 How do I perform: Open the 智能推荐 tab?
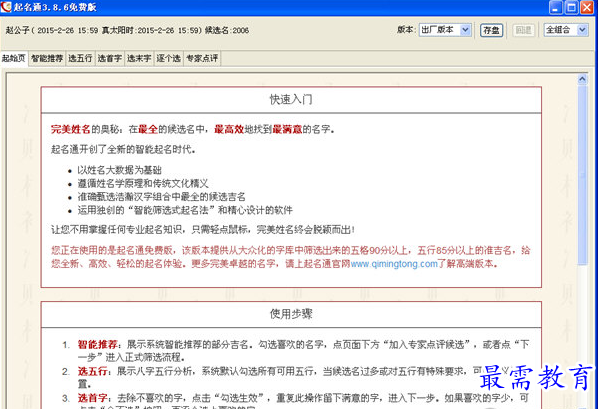[x=47, y=58]
